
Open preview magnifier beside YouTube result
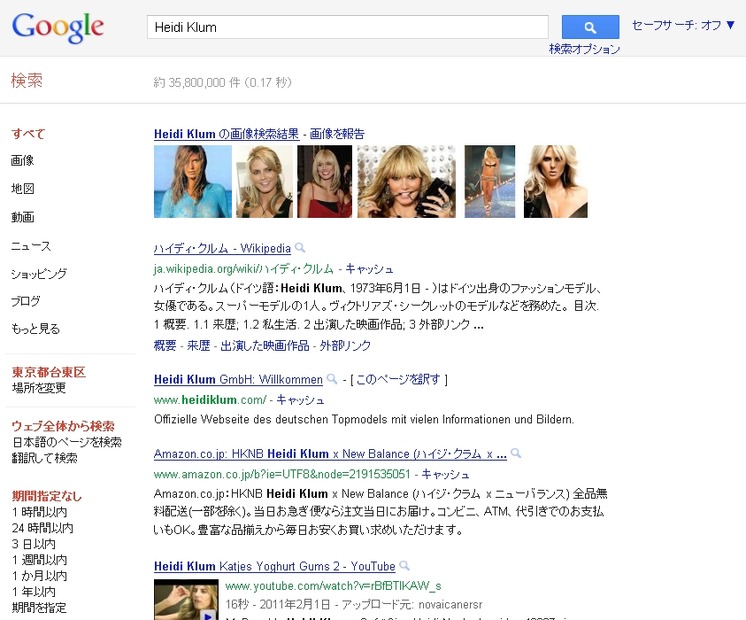pos(404,565)
